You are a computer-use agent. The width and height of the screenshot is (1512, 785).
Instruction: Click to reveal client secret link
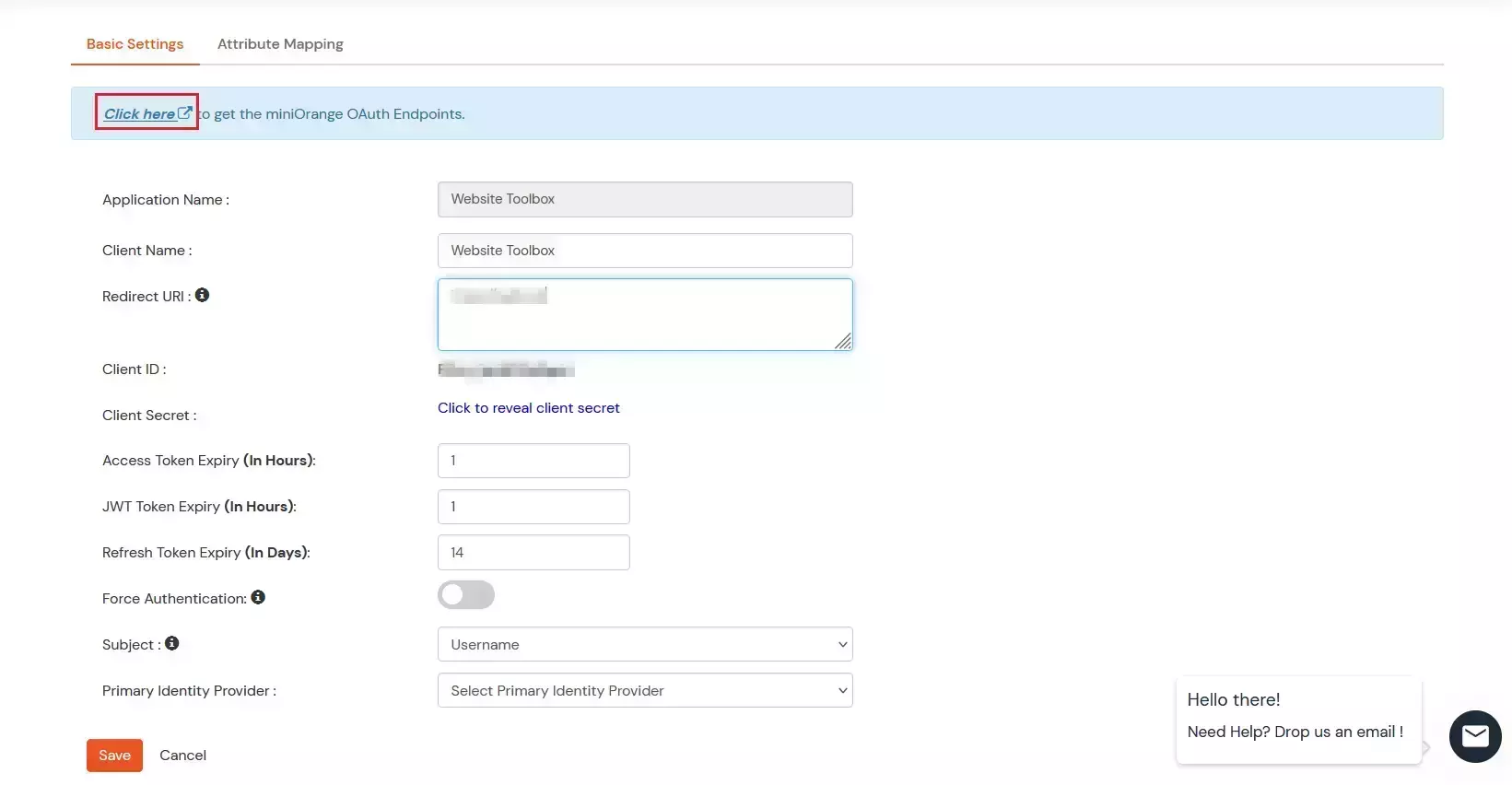(x=529, y=408)
